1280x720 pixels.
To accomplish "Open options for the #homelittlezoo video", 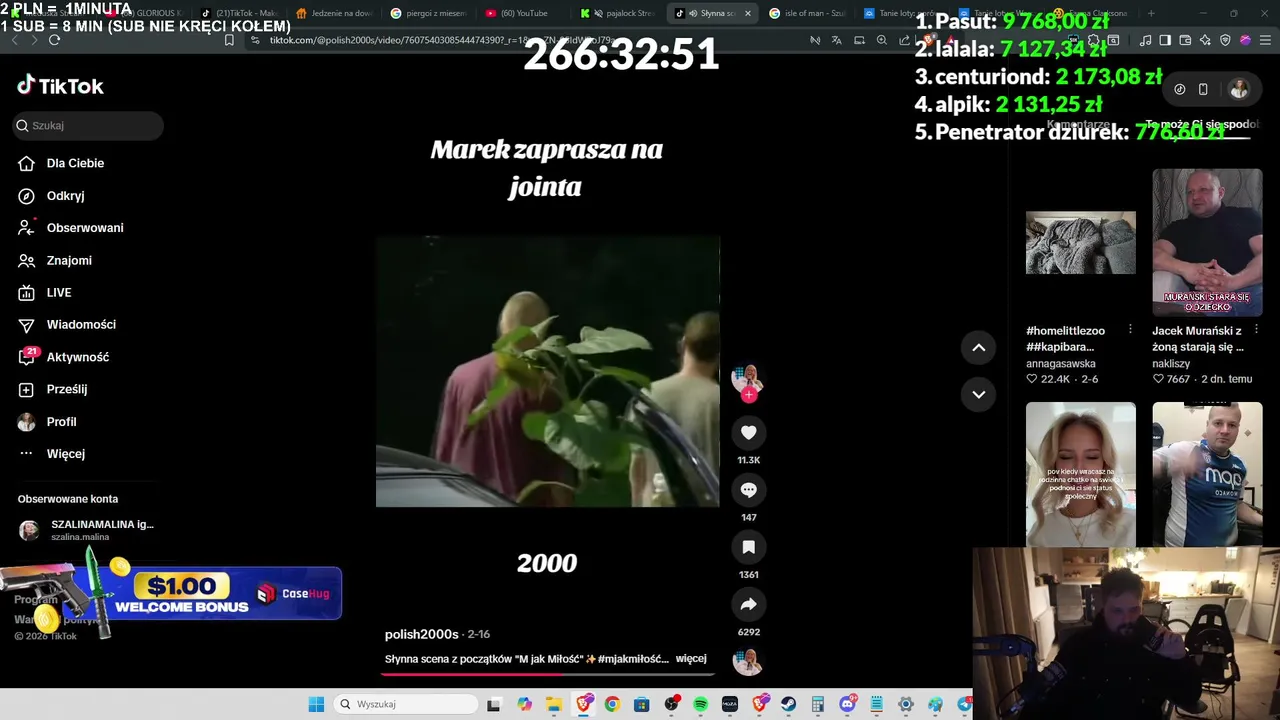I will tap(1130, 330).
